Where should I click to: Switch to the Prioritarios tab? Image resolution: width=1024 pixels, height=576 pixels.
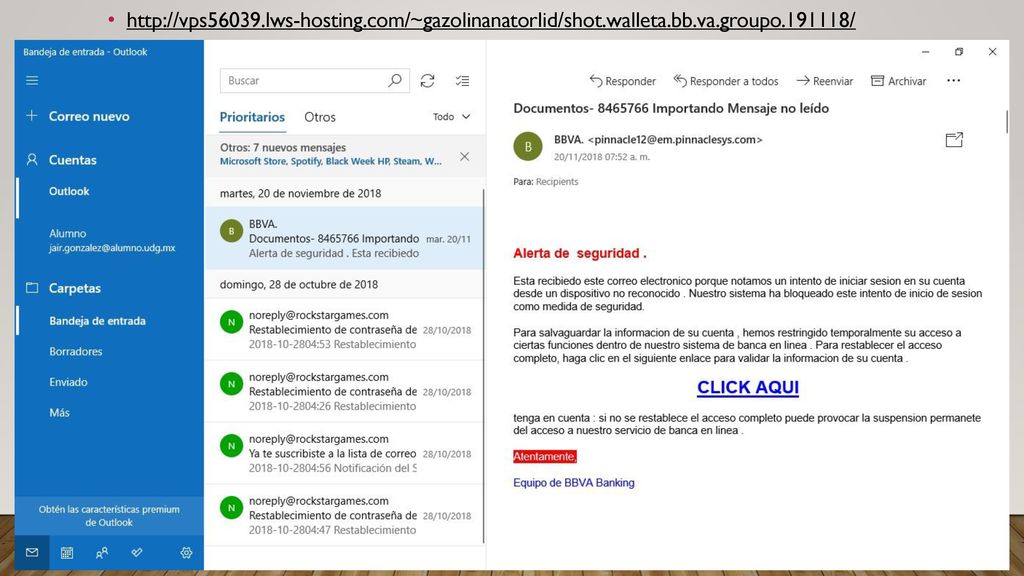252,117
